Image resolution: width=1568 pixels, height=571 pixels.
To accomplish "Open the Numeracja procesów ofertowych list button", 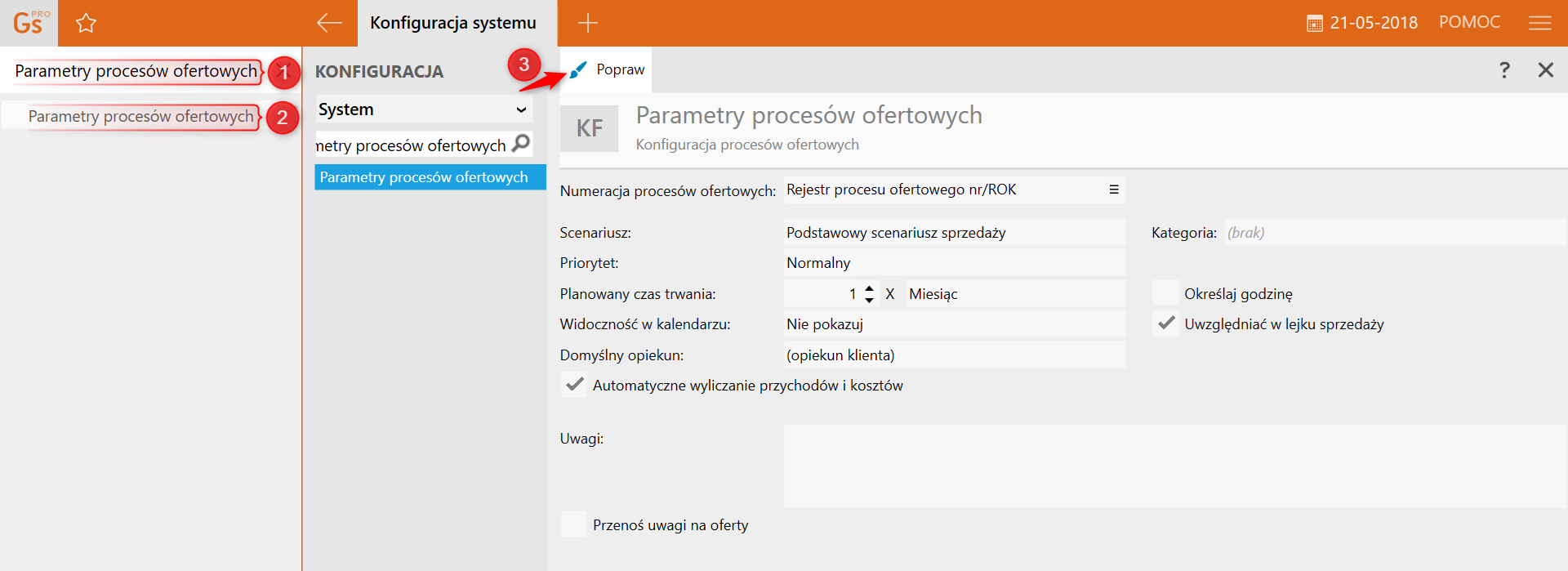I will tap(1113, 190).
